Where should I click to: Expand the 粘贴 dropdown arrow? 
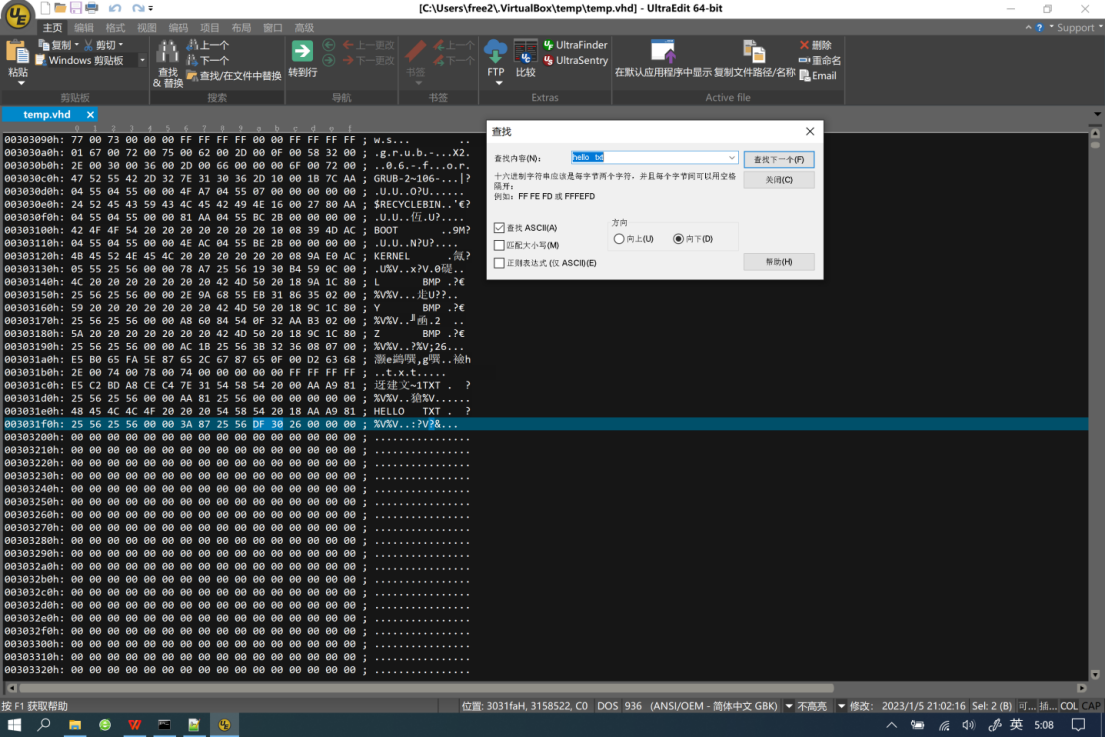click(x=20, y=83)
